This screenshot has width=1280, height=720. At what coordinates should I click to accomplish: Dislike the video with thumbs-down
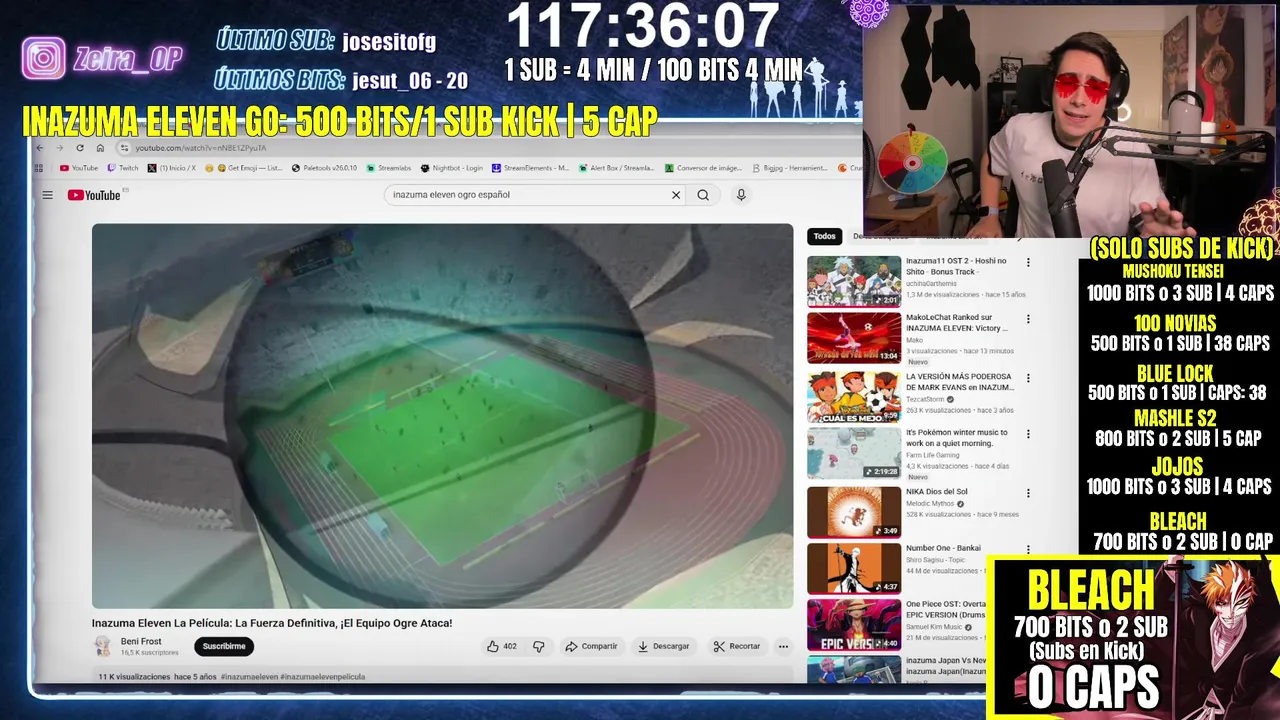click(538, 646)
